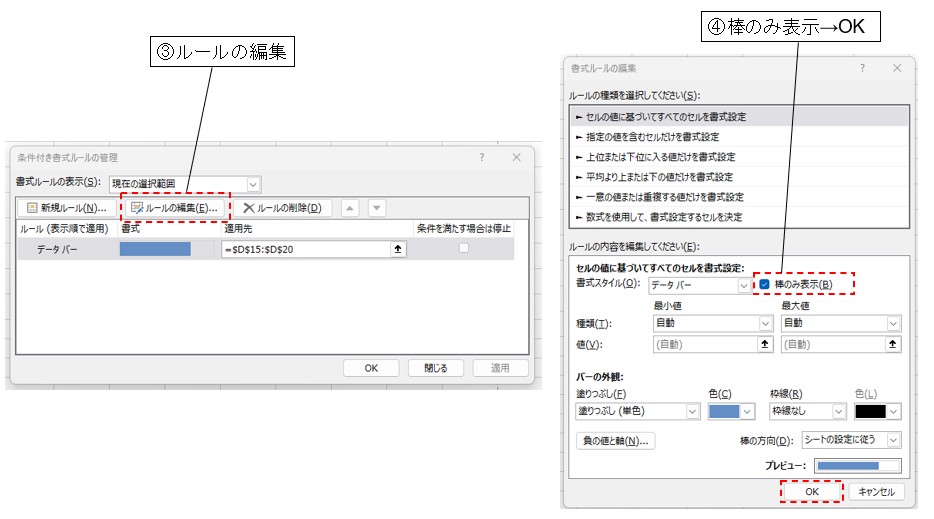Move rule up with the up arrow
This screenshot has height=519, width=934.
[x=349, y=208]
